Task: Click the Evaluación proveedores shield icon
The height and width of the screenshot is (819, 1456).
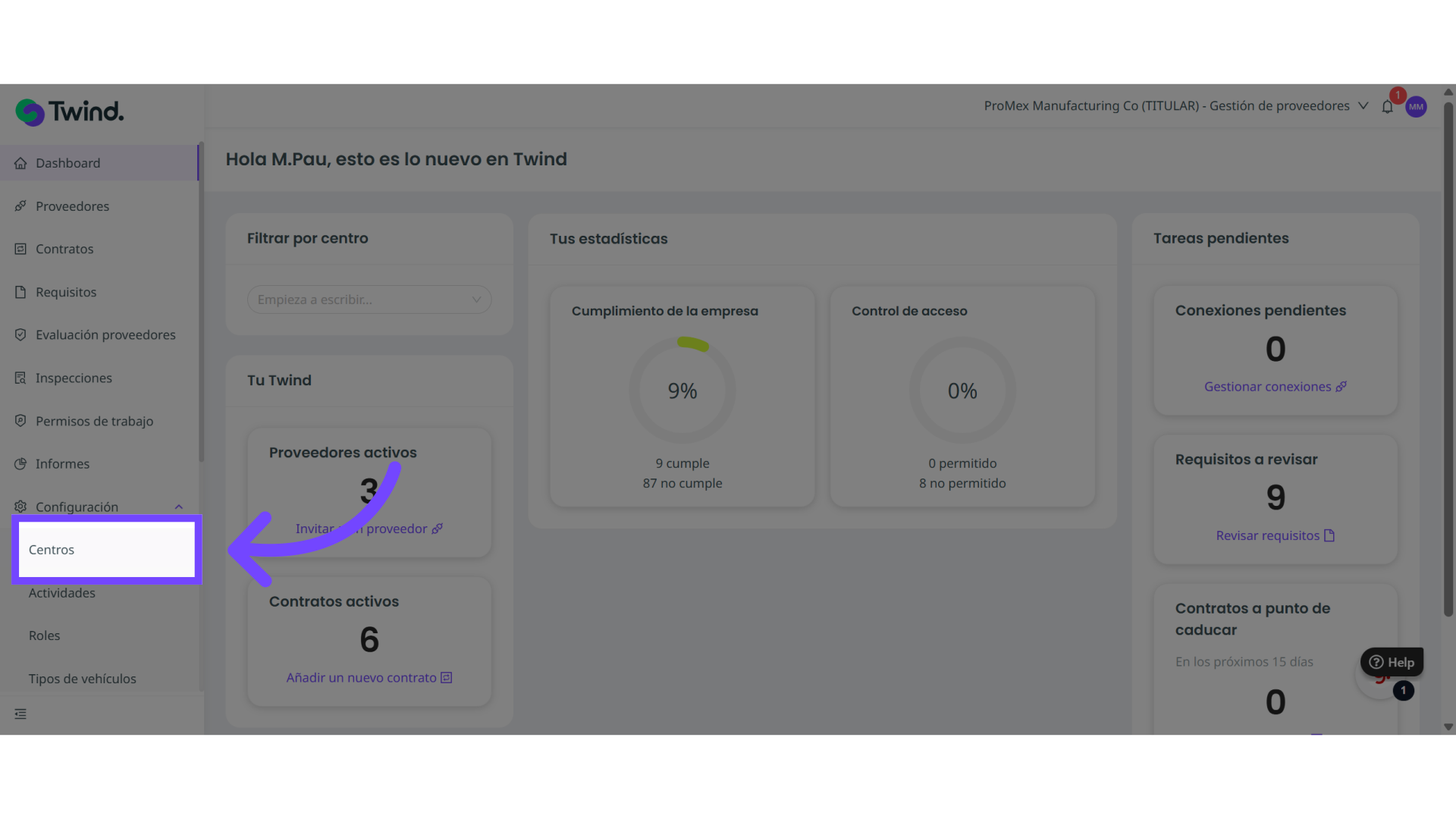Action: coord(20,334)
